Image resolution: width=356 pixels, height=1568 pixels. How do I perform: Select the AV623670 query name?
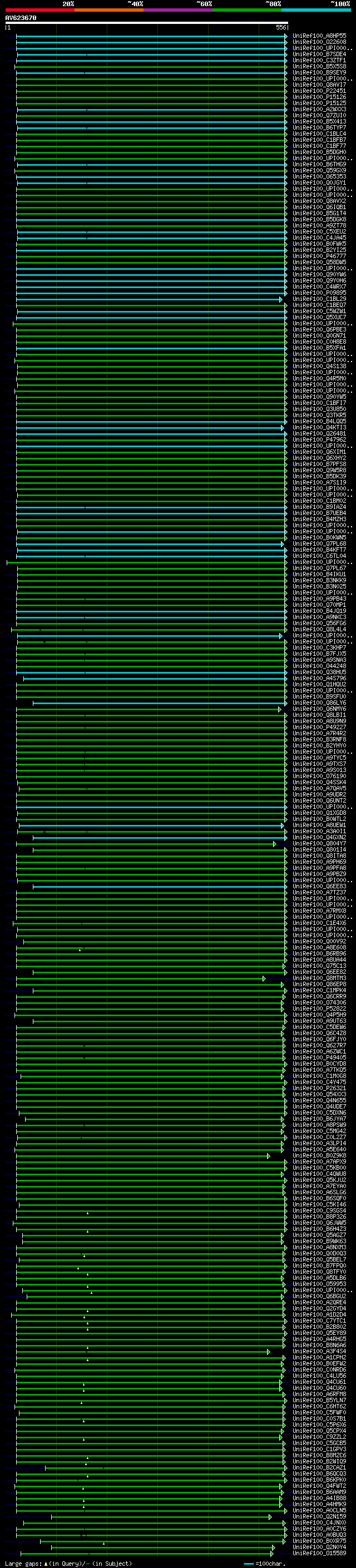[21, 18]
